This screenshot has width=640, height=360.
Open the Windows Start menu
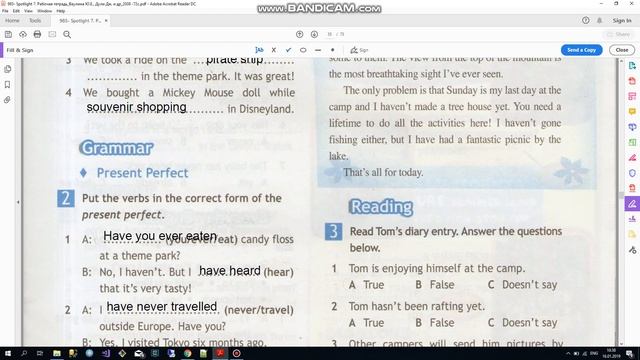[x=7, y=353]
